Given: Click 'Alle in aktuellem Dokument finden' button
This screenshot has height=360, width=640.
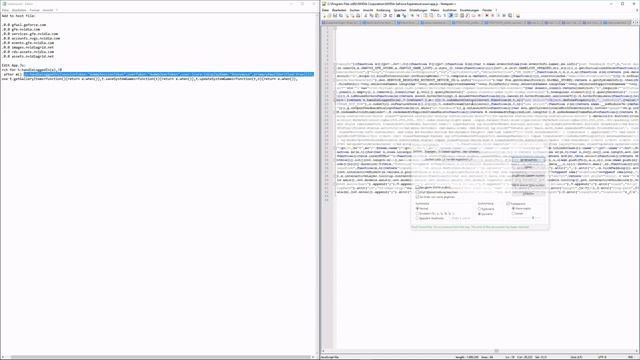Looking at the screenshot, I should [x=528, y=185].
